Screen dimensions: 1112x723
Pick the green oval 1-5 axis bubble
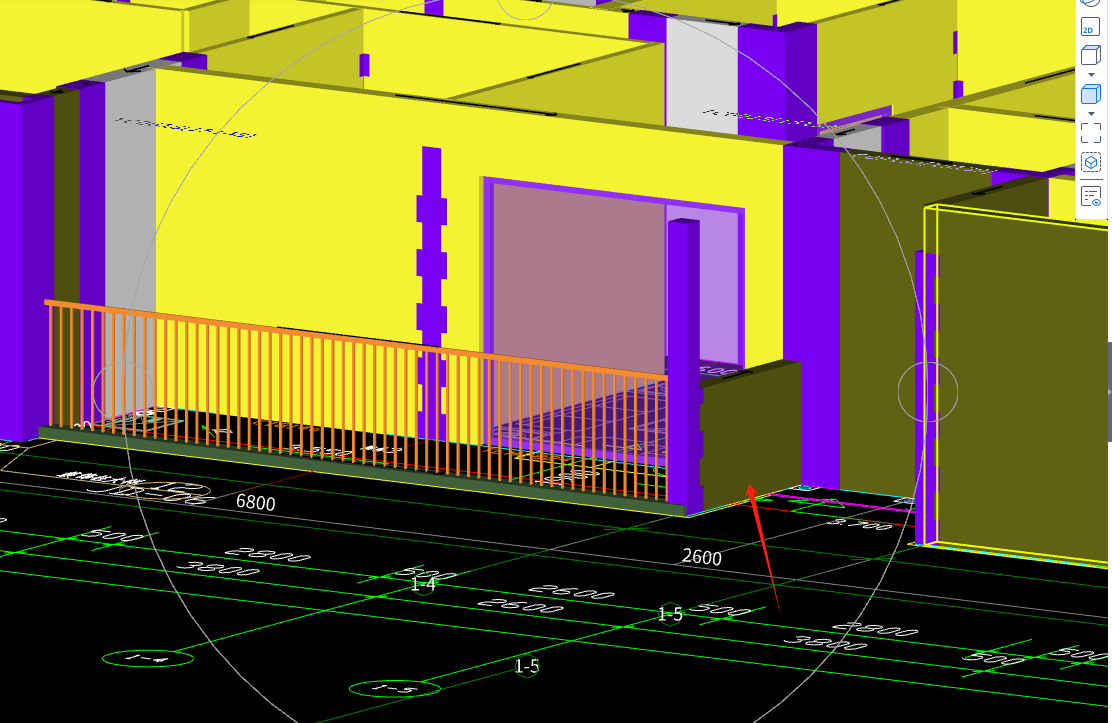point(394,688)
